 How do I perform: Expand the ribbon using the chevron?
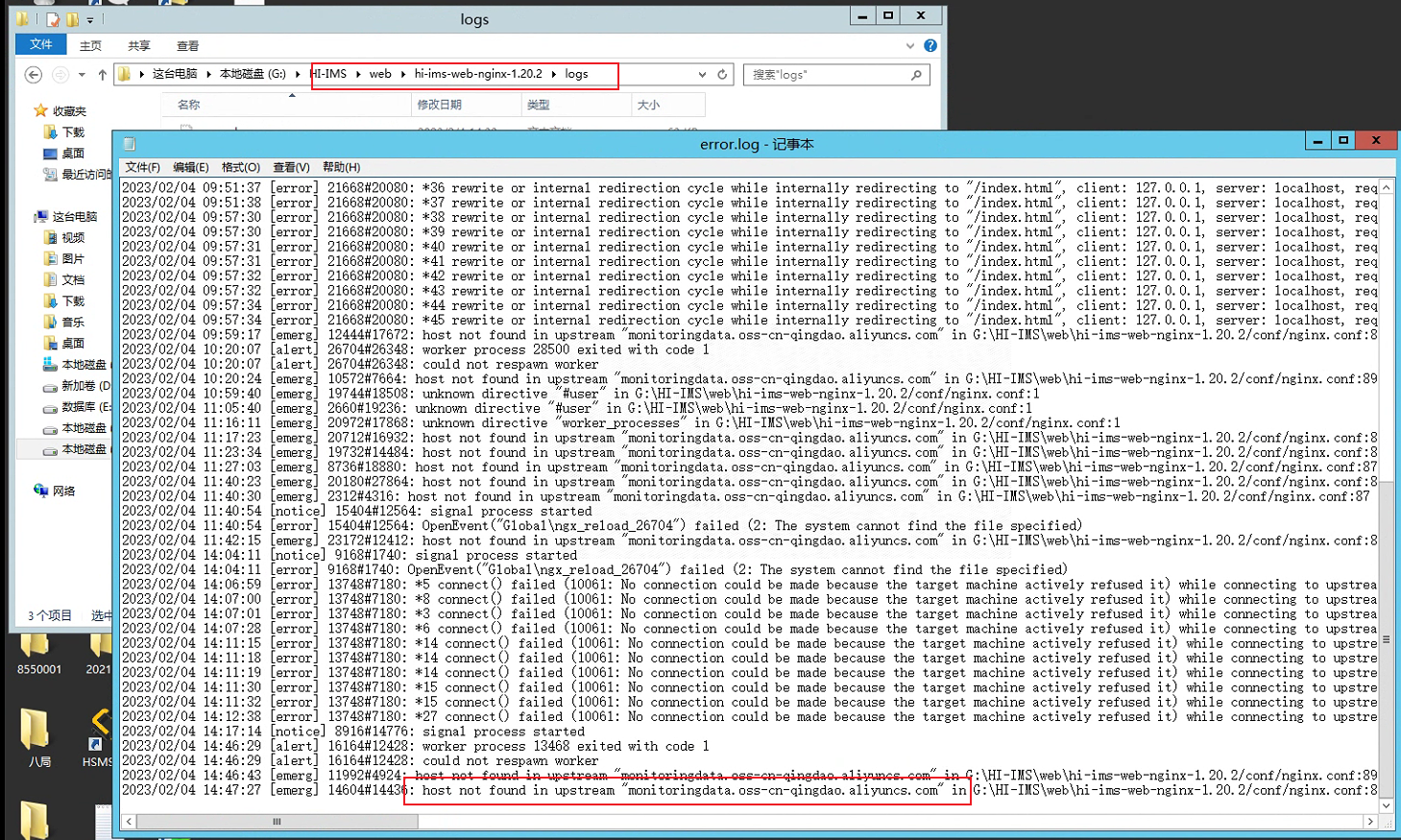point(910,45)
